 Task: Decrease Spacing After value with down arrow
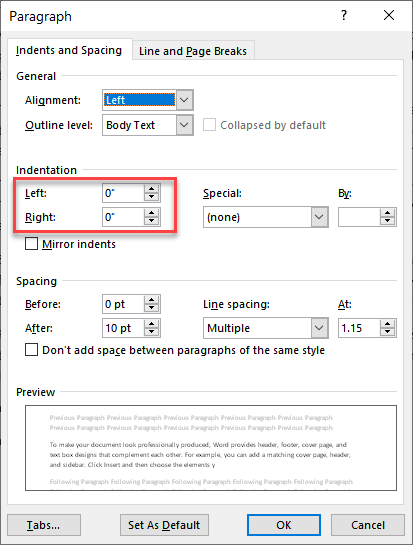point(152,332)
